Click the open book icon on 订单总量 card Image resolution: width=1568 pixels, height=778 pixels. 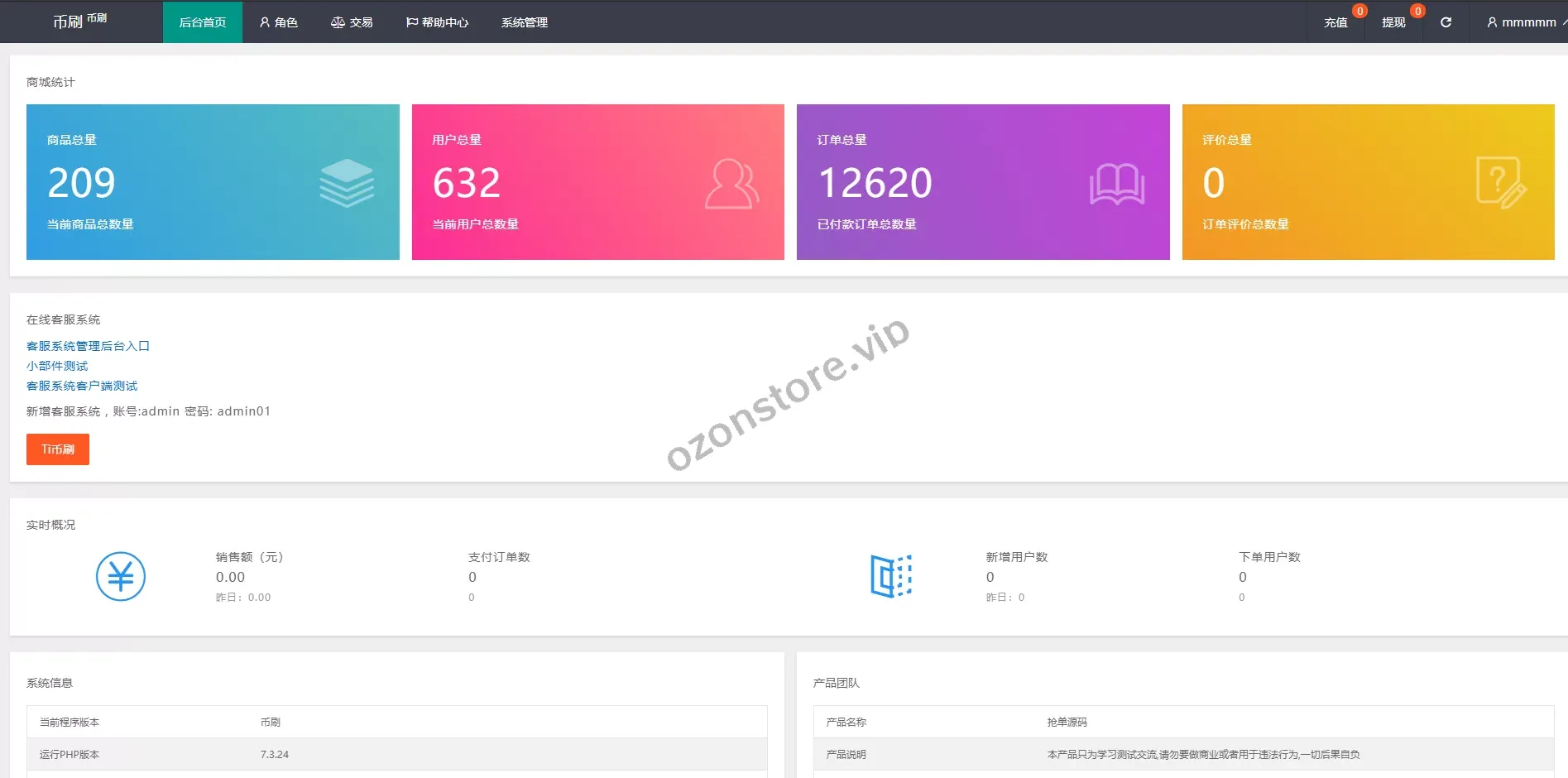(x=1116, y=184)
